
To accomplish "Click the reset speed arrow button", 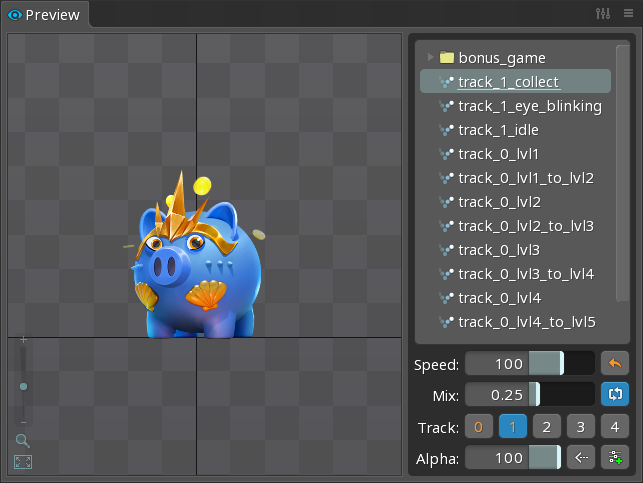I will (x=614, y=364).
